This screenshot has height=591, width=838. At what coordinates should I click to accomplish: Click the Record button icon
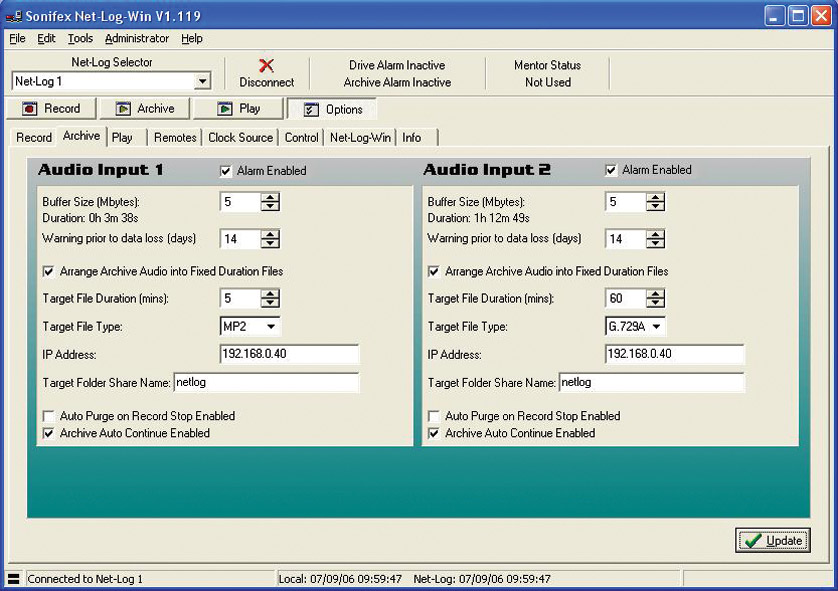30,109
